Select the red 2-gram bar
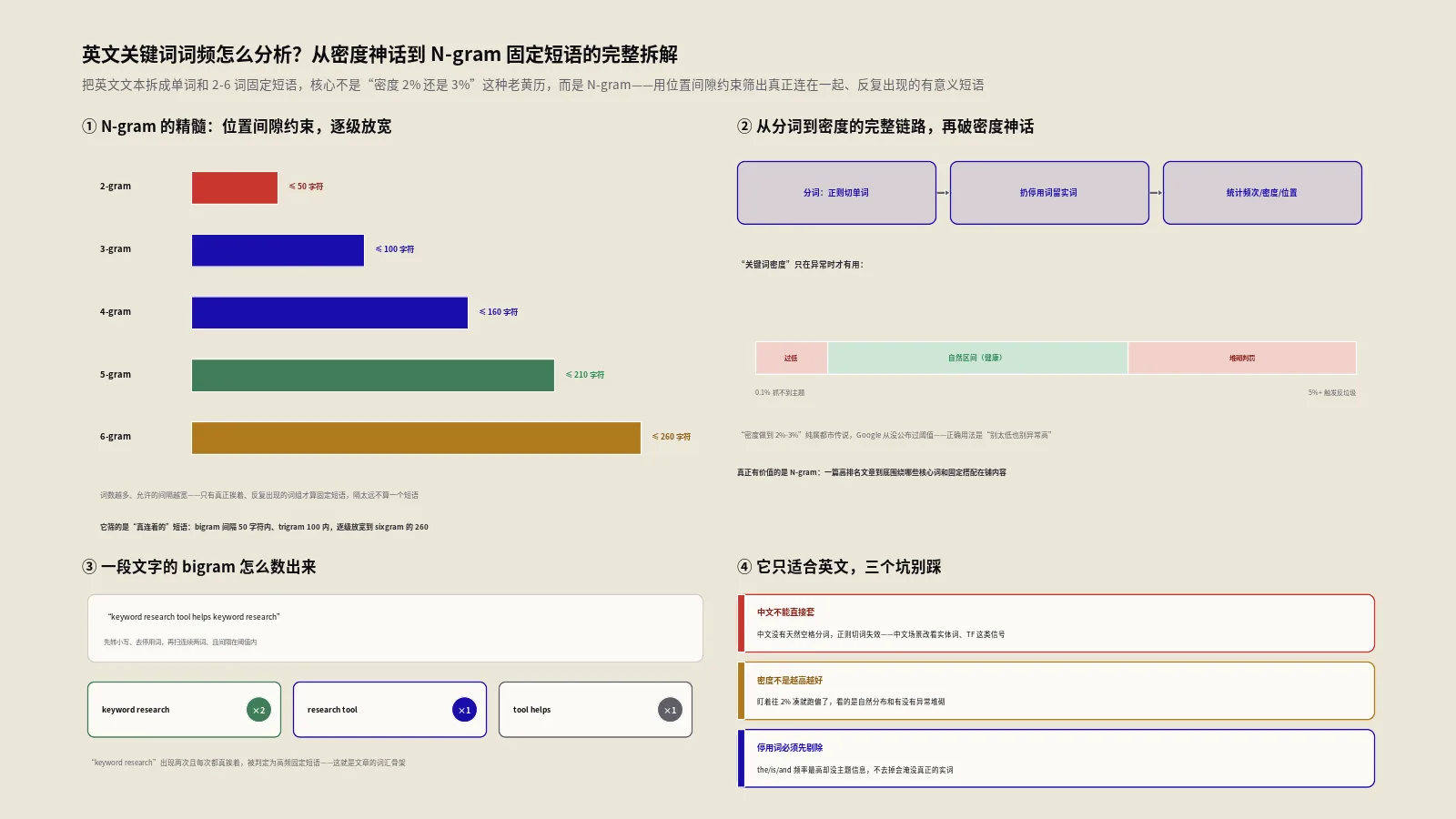 (x=235, y=187)
